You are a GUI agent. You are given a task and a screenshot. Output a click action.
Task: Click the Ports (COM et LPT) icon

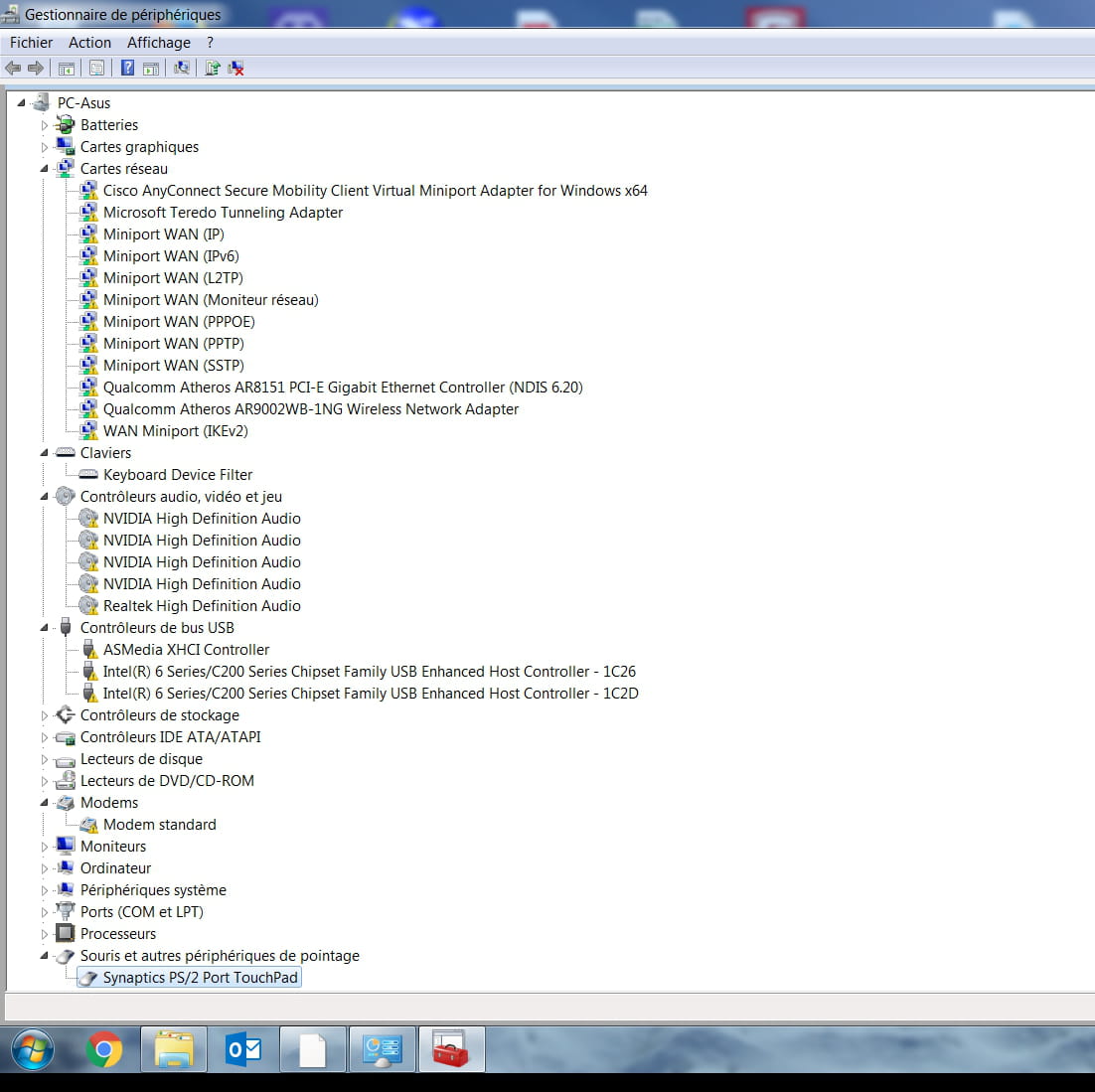pos(65,911)
